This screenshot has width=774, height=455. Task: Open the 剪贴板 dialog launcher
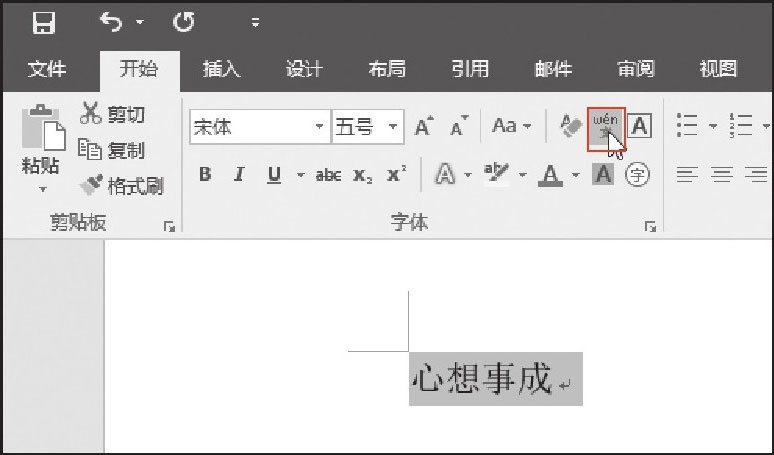tap(169, 227)
